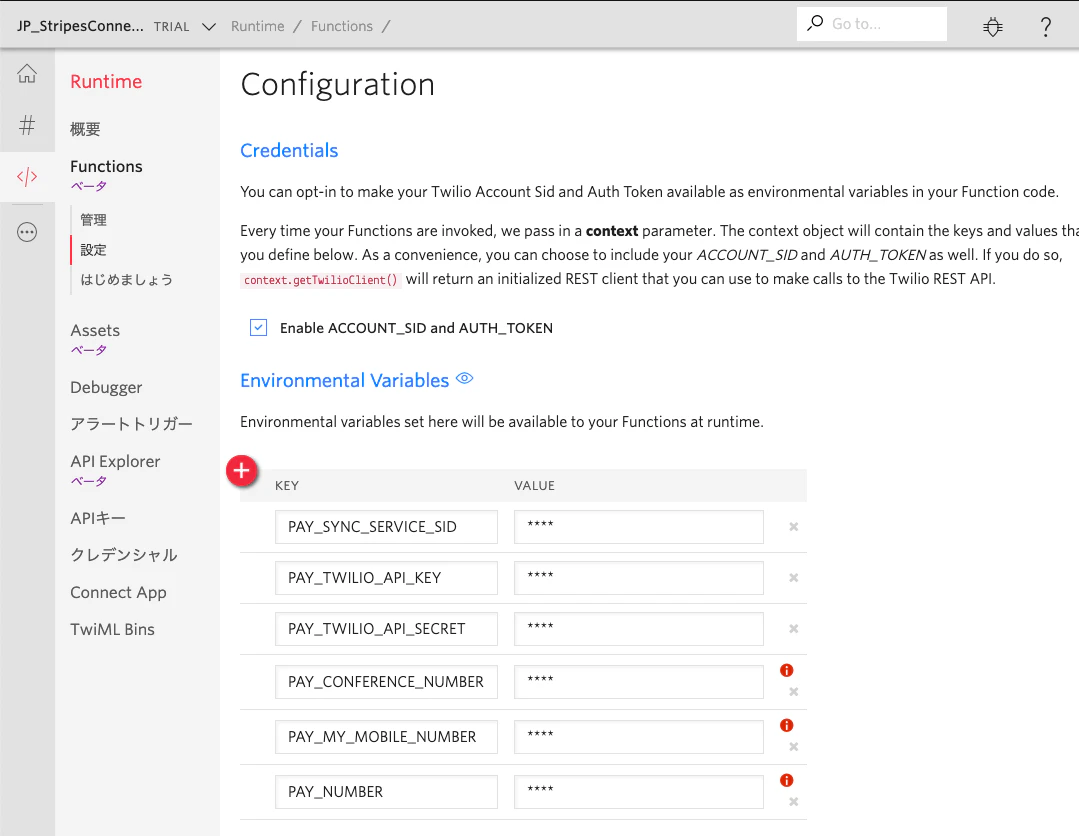This screenshot has height=836, width=1079.
Task: Open API Explorer menu item
Action: pos(115,461)
